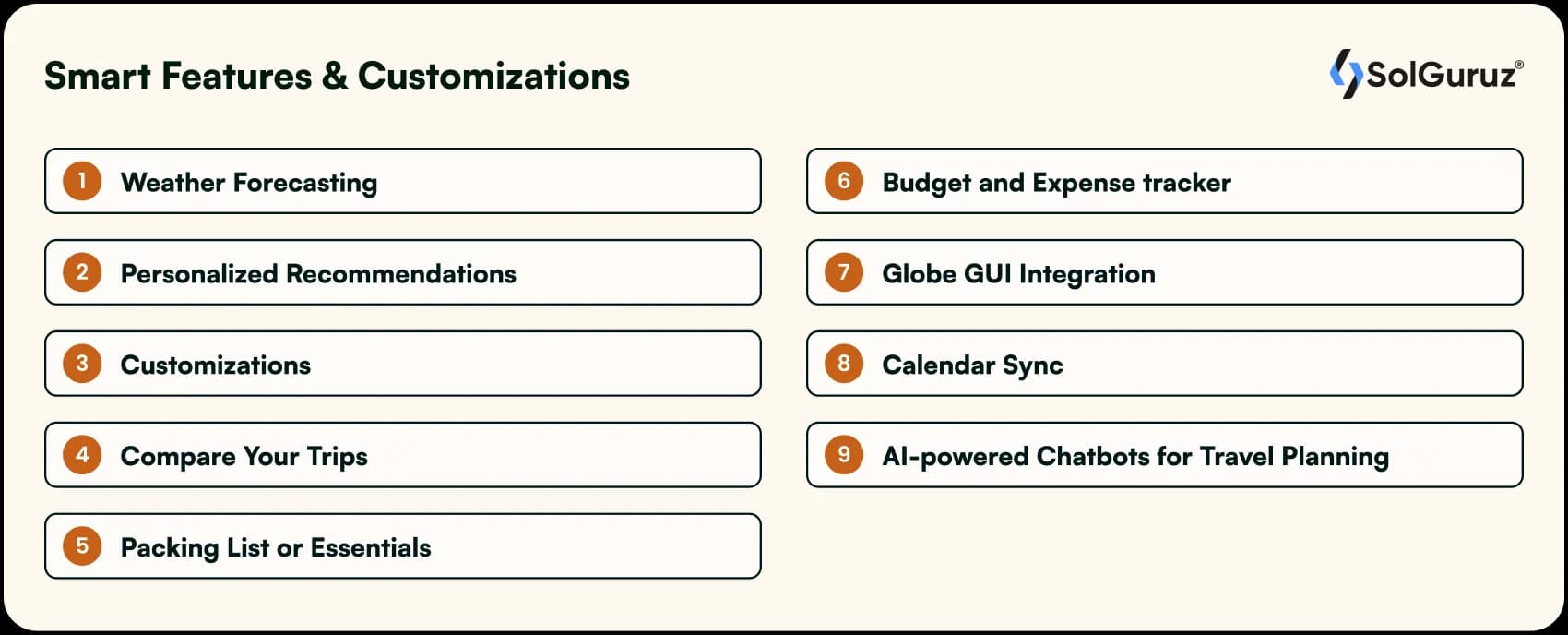Image resolution: width=1568 pixels, height=635 pixels.
Task: Click the orange number 9 badge
Action: tap(844, 455)
